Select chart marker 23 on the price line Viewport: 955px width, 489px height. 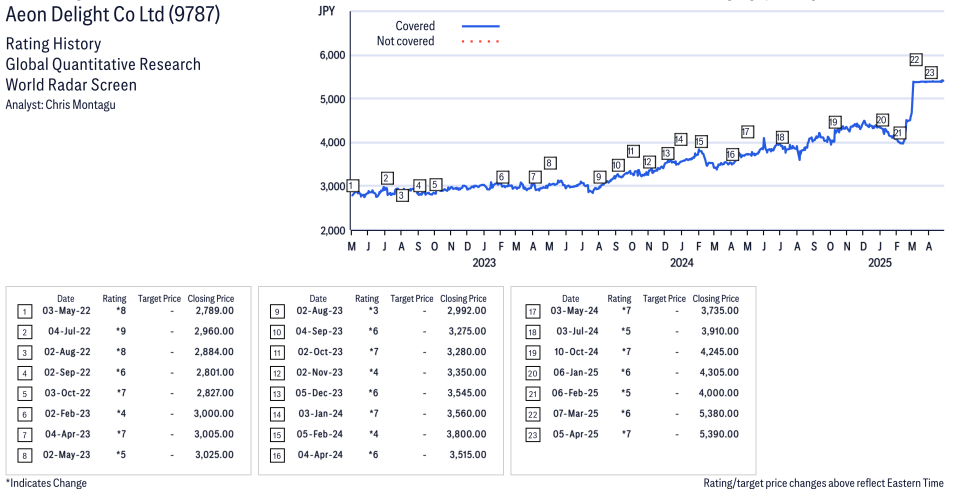tap(930, 72)
